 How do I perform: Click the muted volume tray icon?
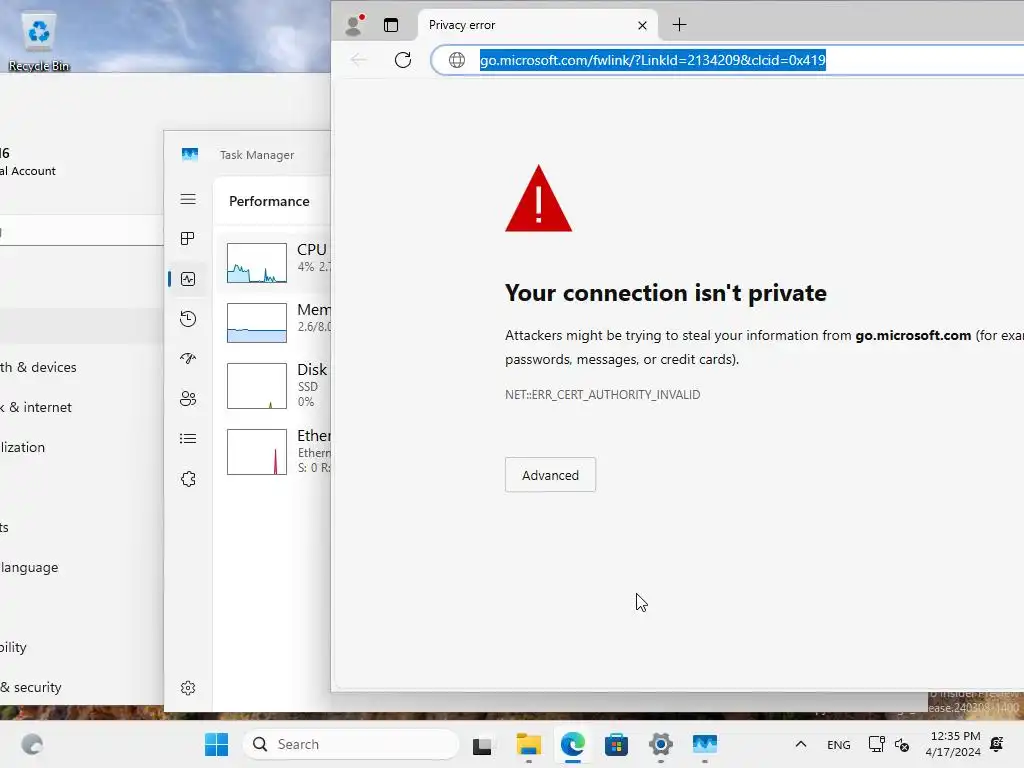902,744
